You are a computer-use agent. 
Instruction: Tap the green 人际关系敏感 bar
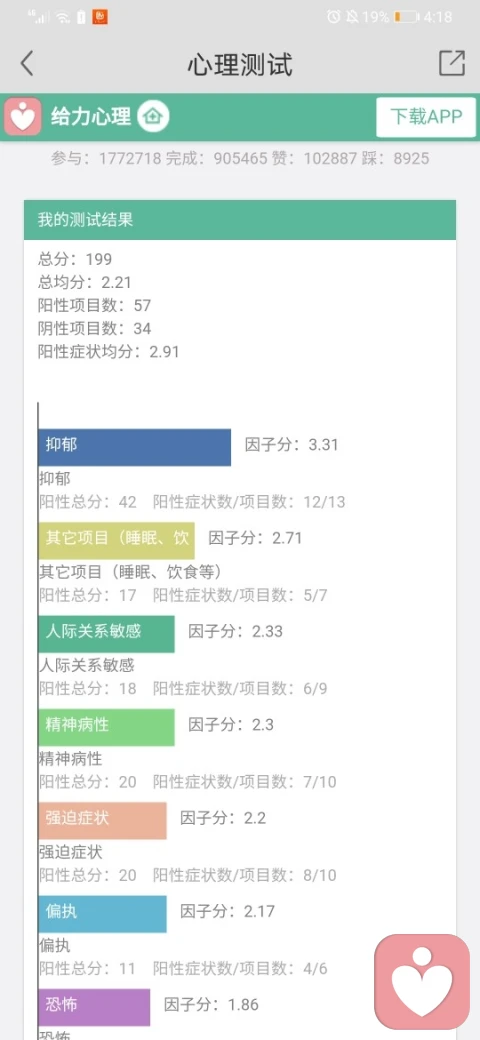107,634
